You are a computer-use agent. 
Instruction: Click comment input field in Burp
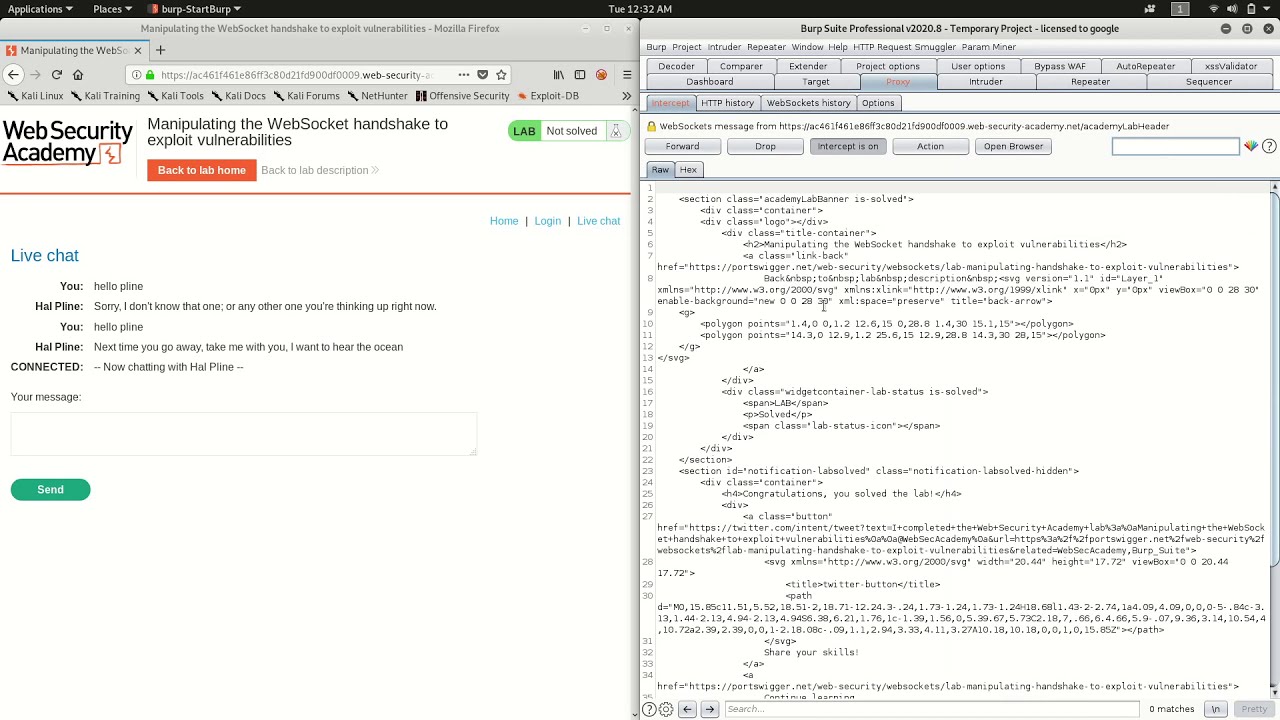tap(1176, 146)
